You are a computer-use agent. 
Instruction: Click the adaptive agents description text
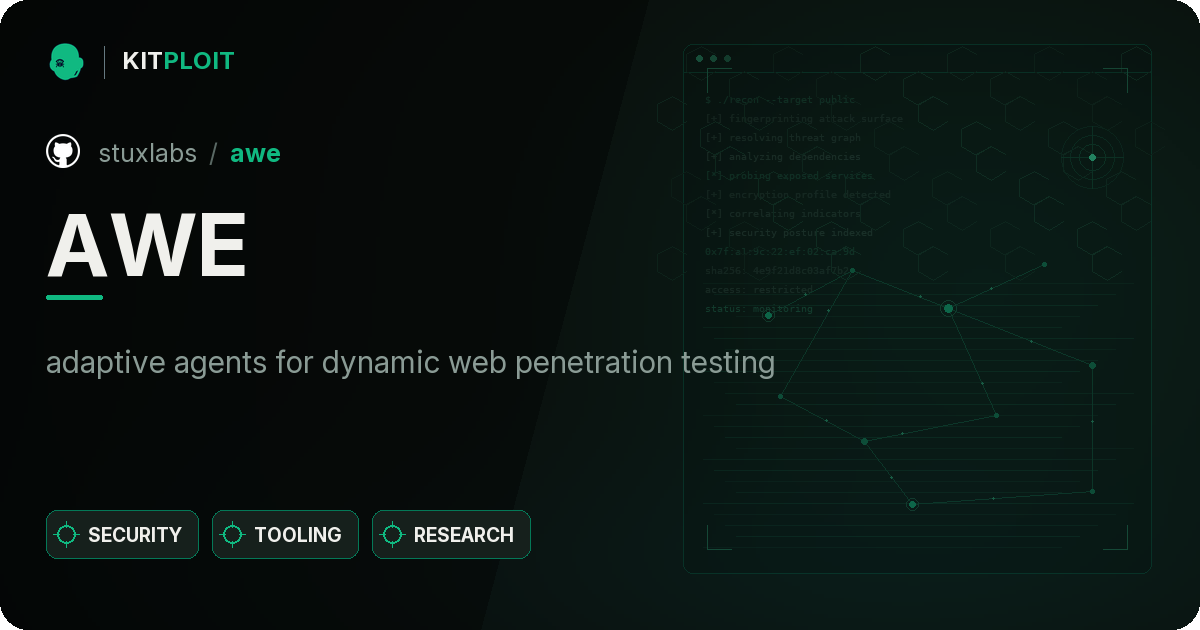(x=411, y=363)
